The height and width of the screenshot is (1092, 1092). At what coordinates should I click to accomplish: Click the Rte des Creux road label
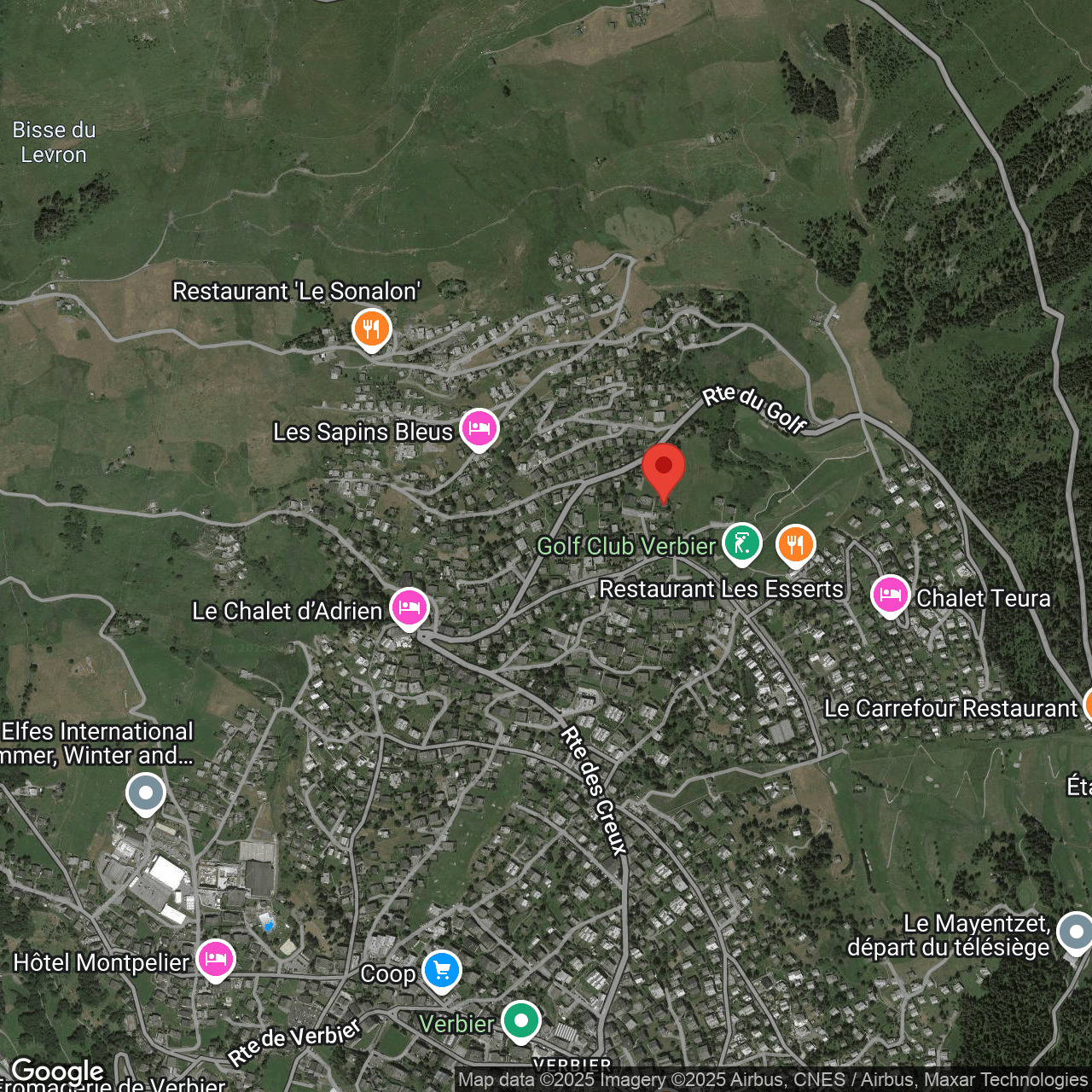coord(595,789)
